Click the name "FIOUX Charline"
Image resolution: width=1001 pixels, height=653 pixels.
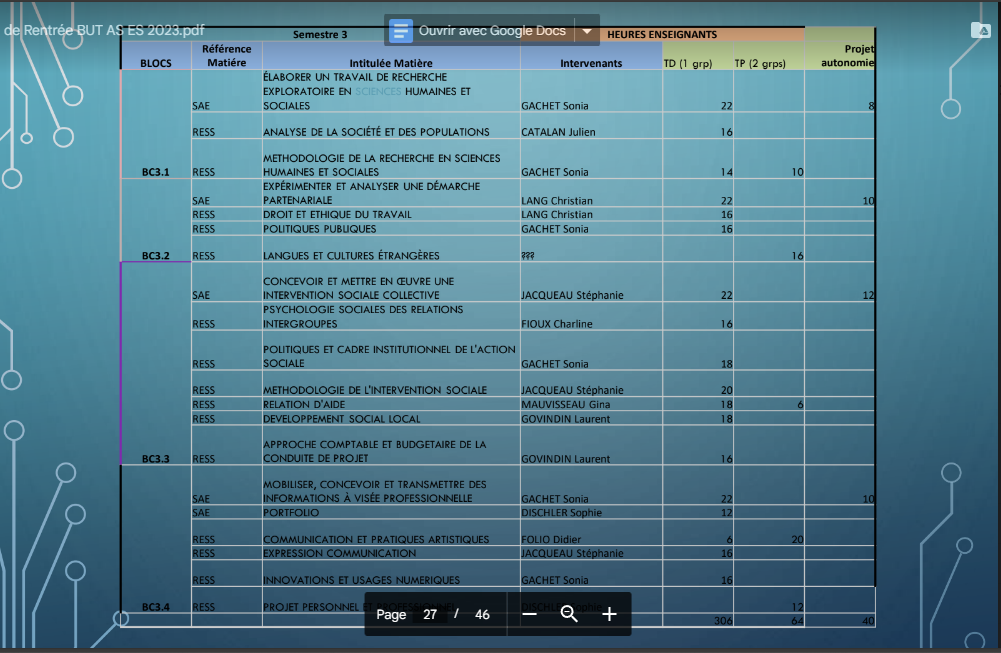557,324
